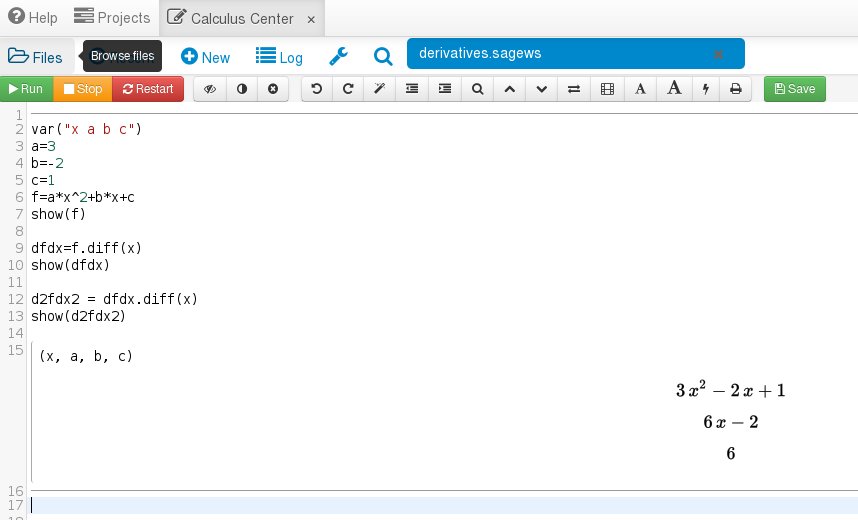Save the worksheet with Save button
Image resolution: width=858 pixels, height=520 pixels.
(795, 89)
